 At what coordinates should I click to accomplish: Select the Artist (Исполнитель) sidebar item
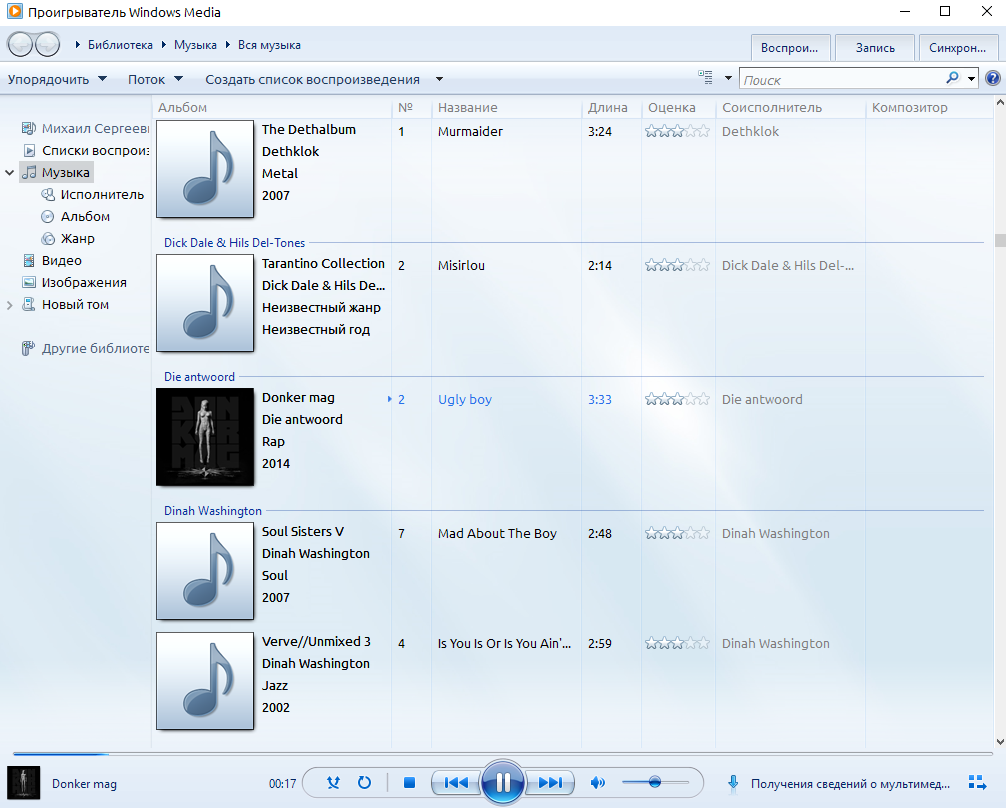[x=93, y=194]
